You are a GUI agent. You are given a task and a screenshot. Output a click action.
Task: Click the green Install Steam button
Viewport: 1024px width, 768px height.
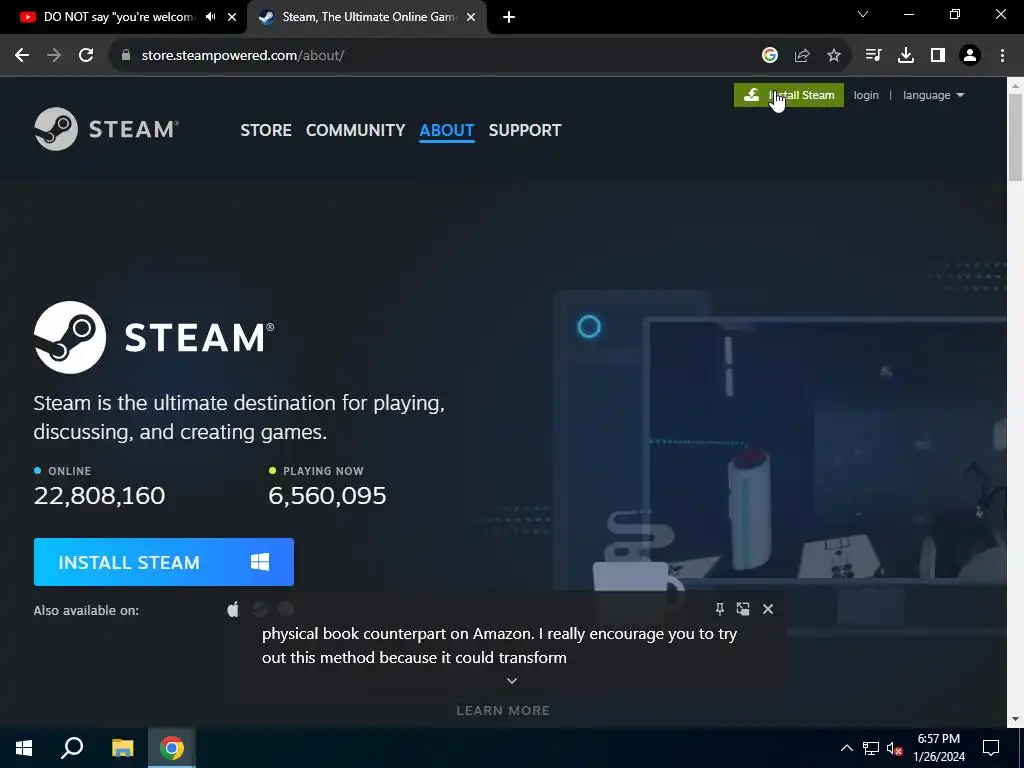[789, 95]
